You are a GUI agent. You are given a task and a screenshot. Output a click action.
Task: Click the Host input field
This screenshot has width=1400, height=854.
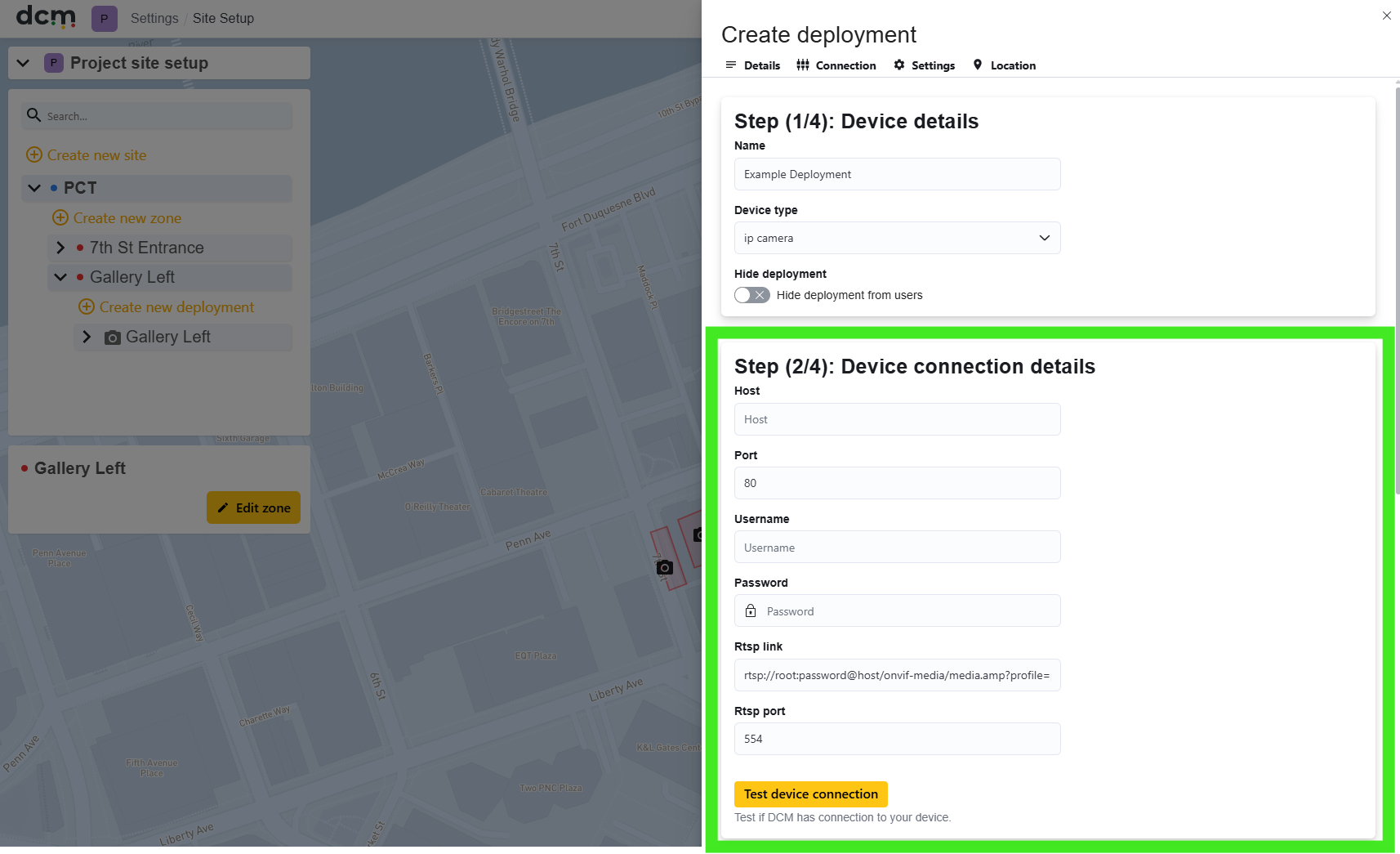(x=897, y=419)
